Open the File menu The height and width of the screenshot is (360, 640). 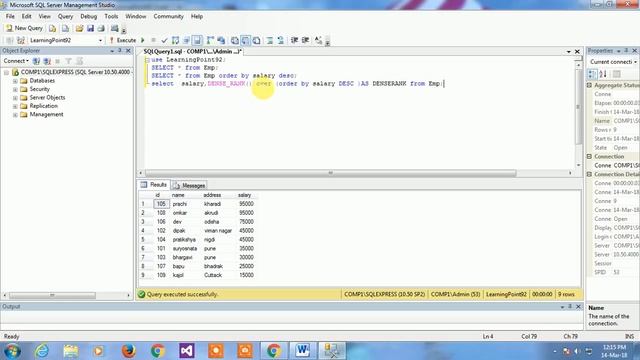(10, 16)
